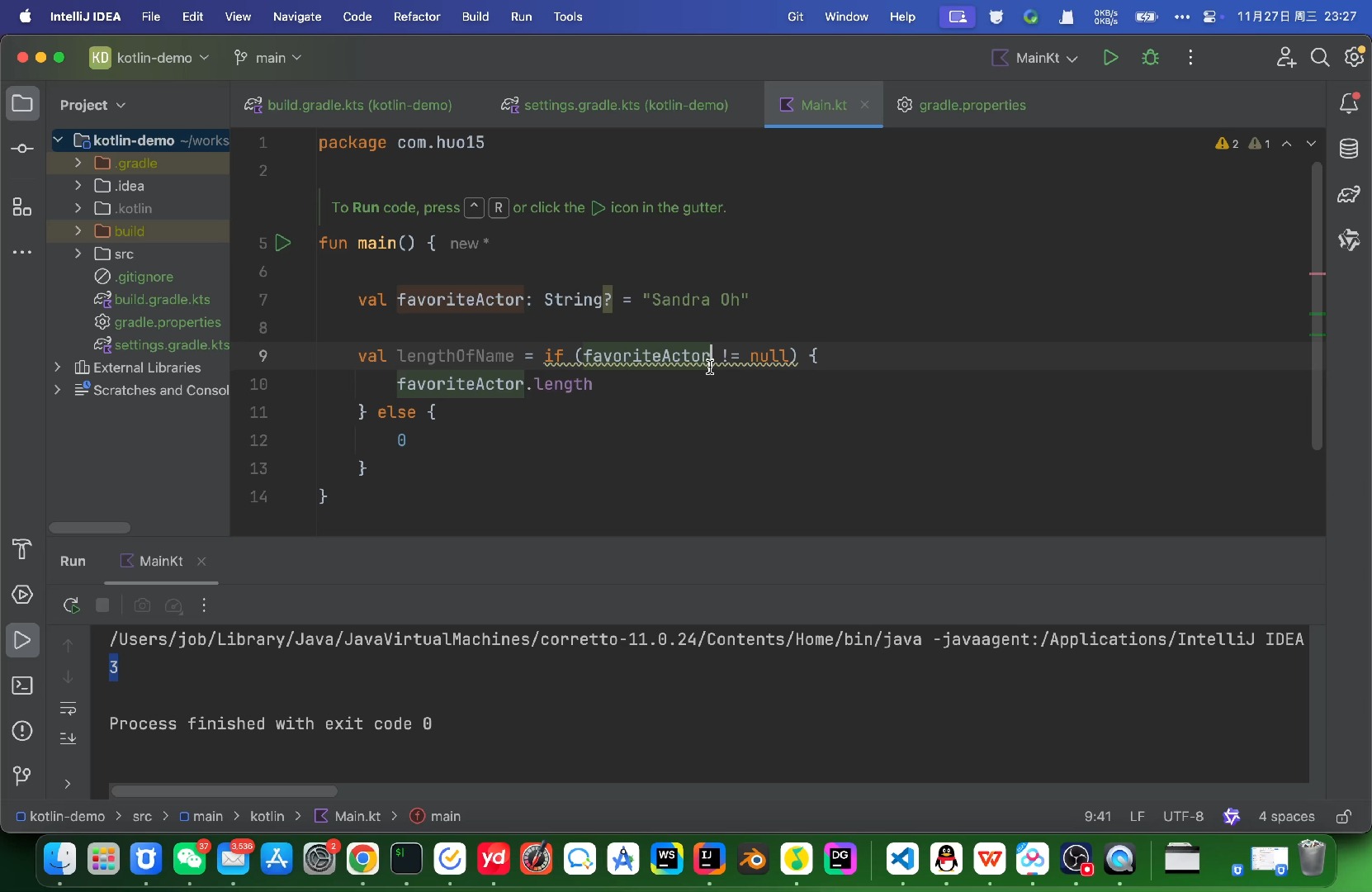Image resolution: width=1372 pixels, height=892 pixels.
Task: Open Search Everywhere magnifier
Action: coord(1320,58)
